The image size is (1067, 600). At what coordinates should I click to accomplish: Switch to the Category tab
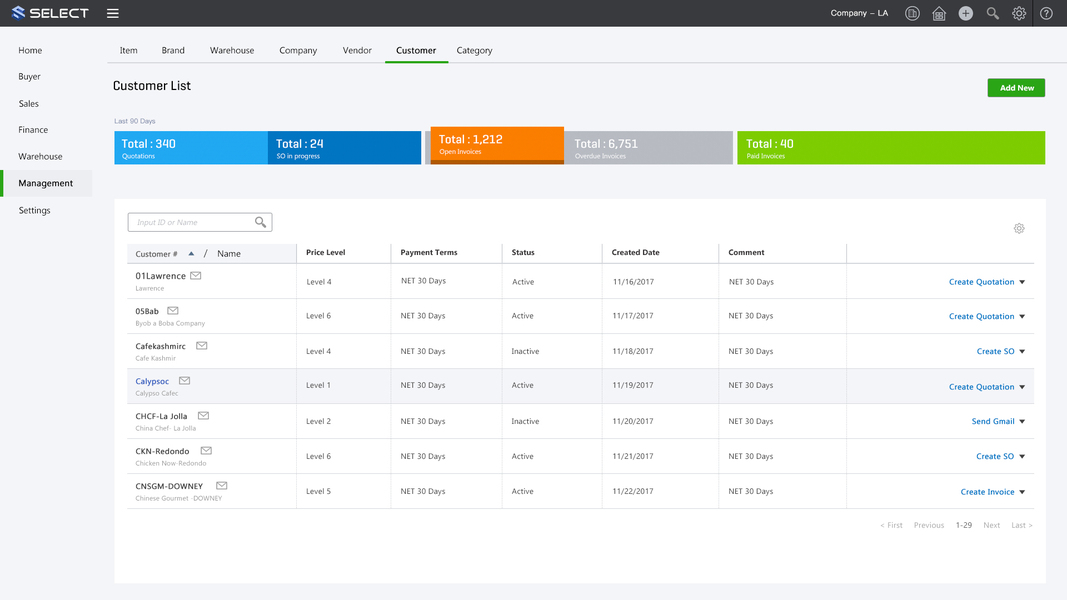(474, 50)
